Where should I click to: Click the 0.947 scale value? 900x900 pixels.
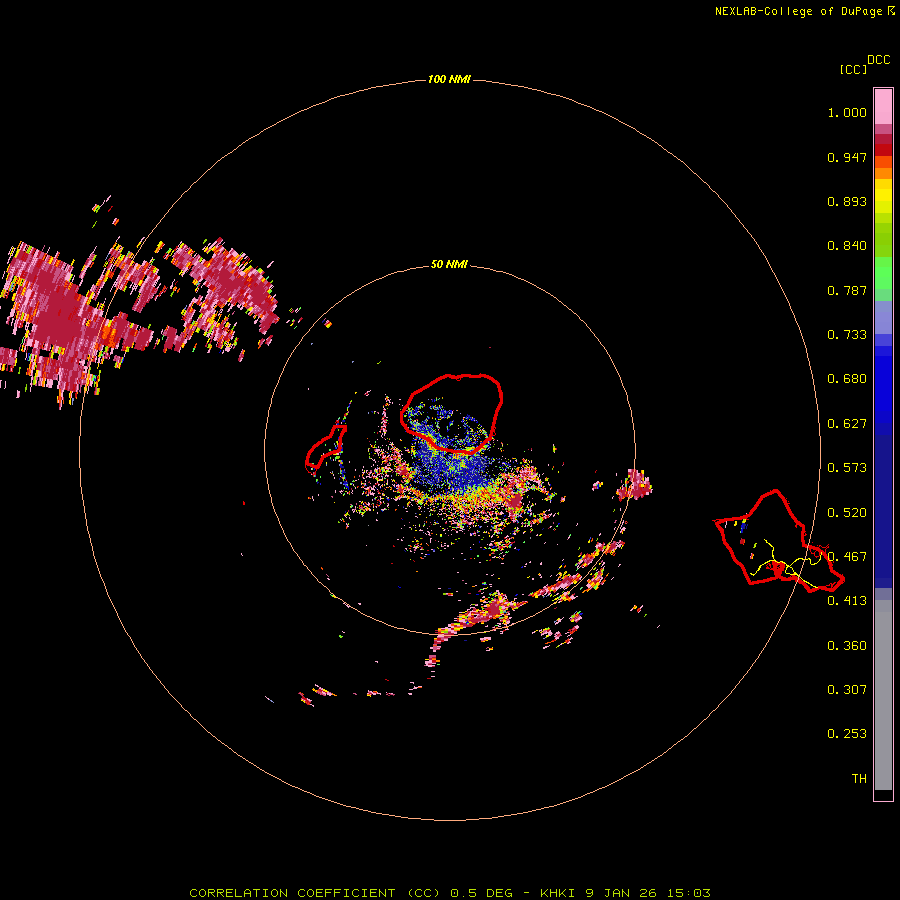click(847, 157)
